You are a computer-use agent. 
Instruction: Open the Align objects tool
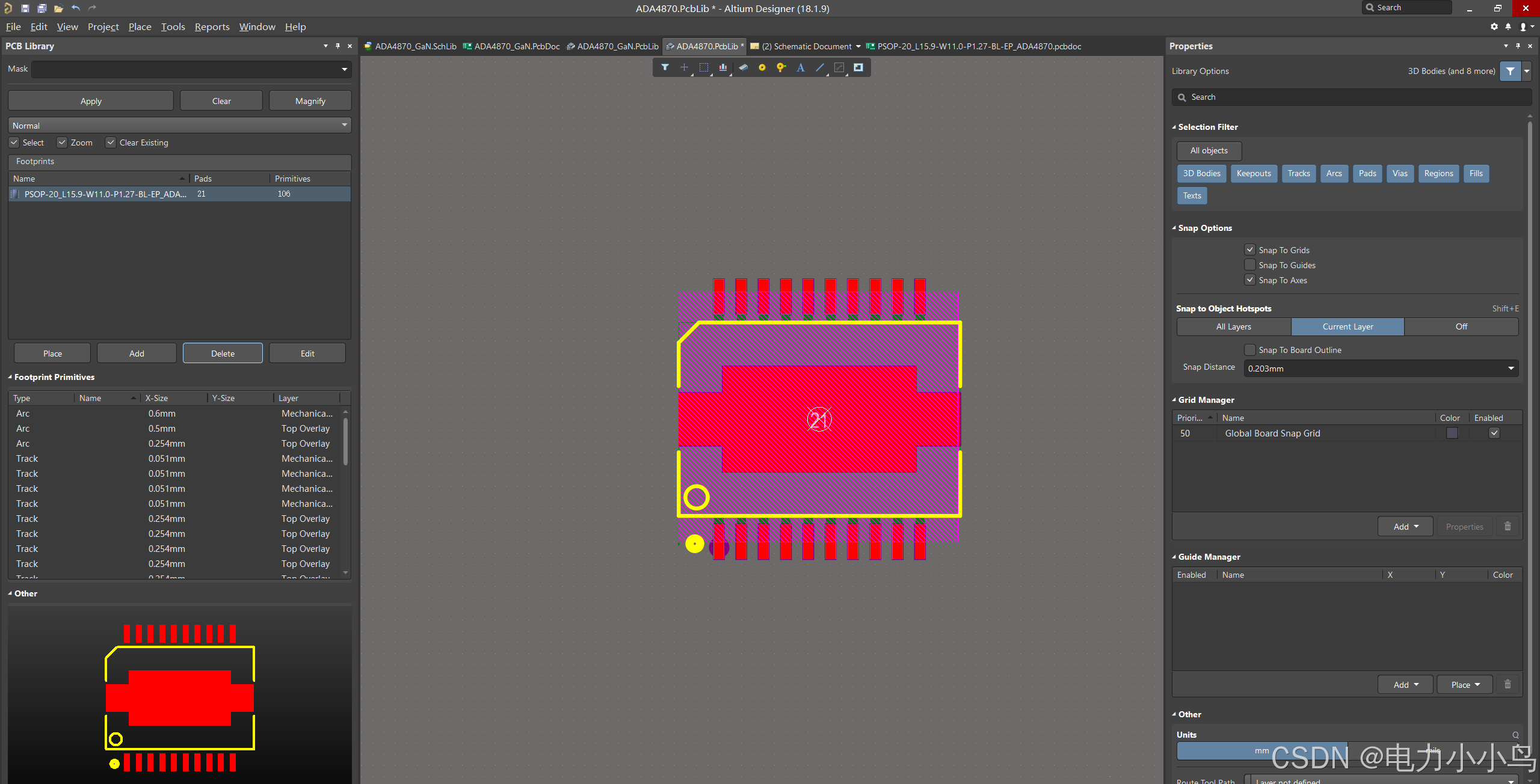click(722, 67)
